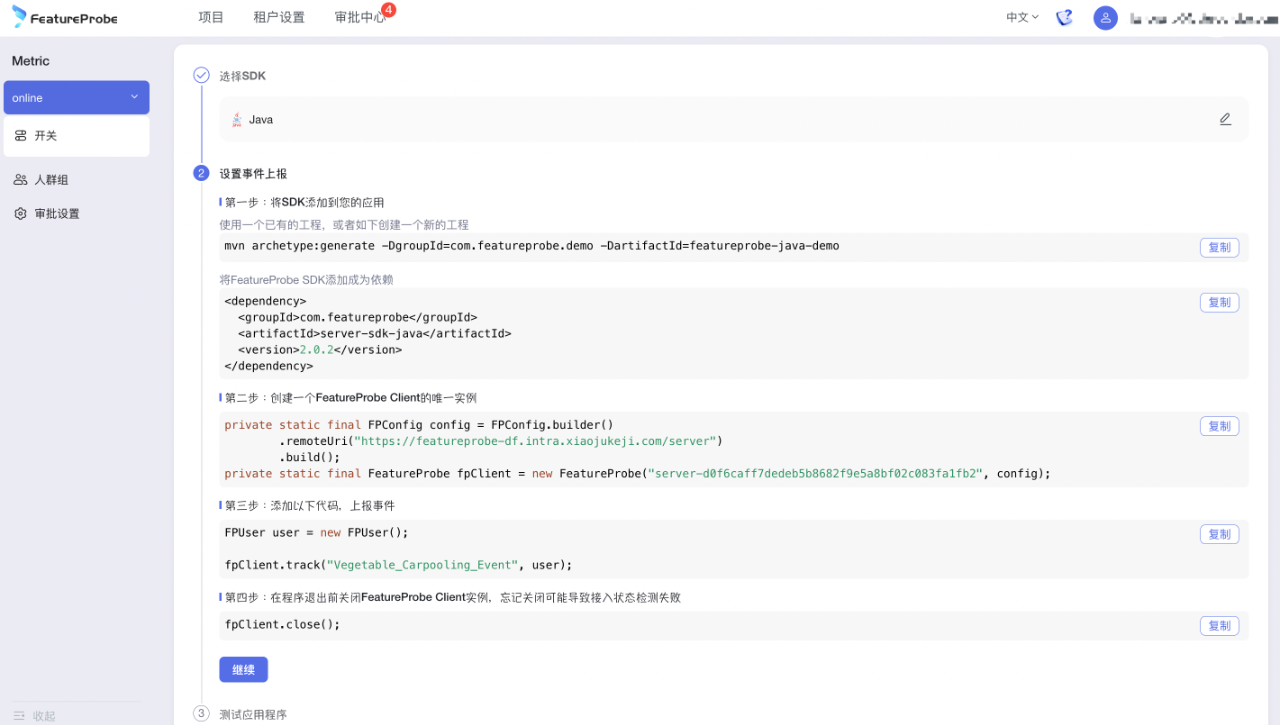Click the Java SDK logo icon
The image size is (1280, 725).
(237, 120)
